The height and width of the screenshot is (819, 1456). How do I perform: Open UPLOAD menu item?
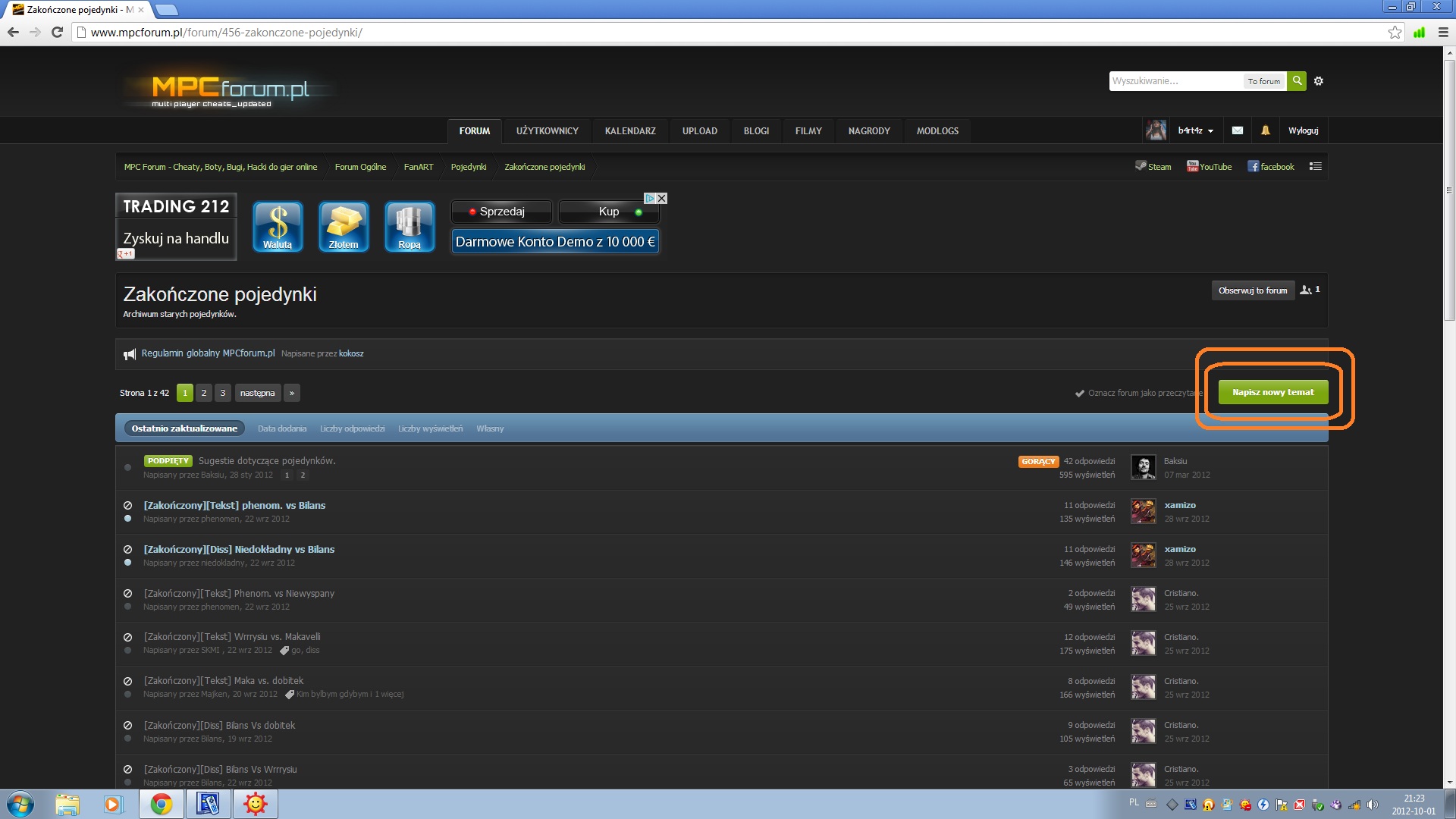click(x=700, y=131)
